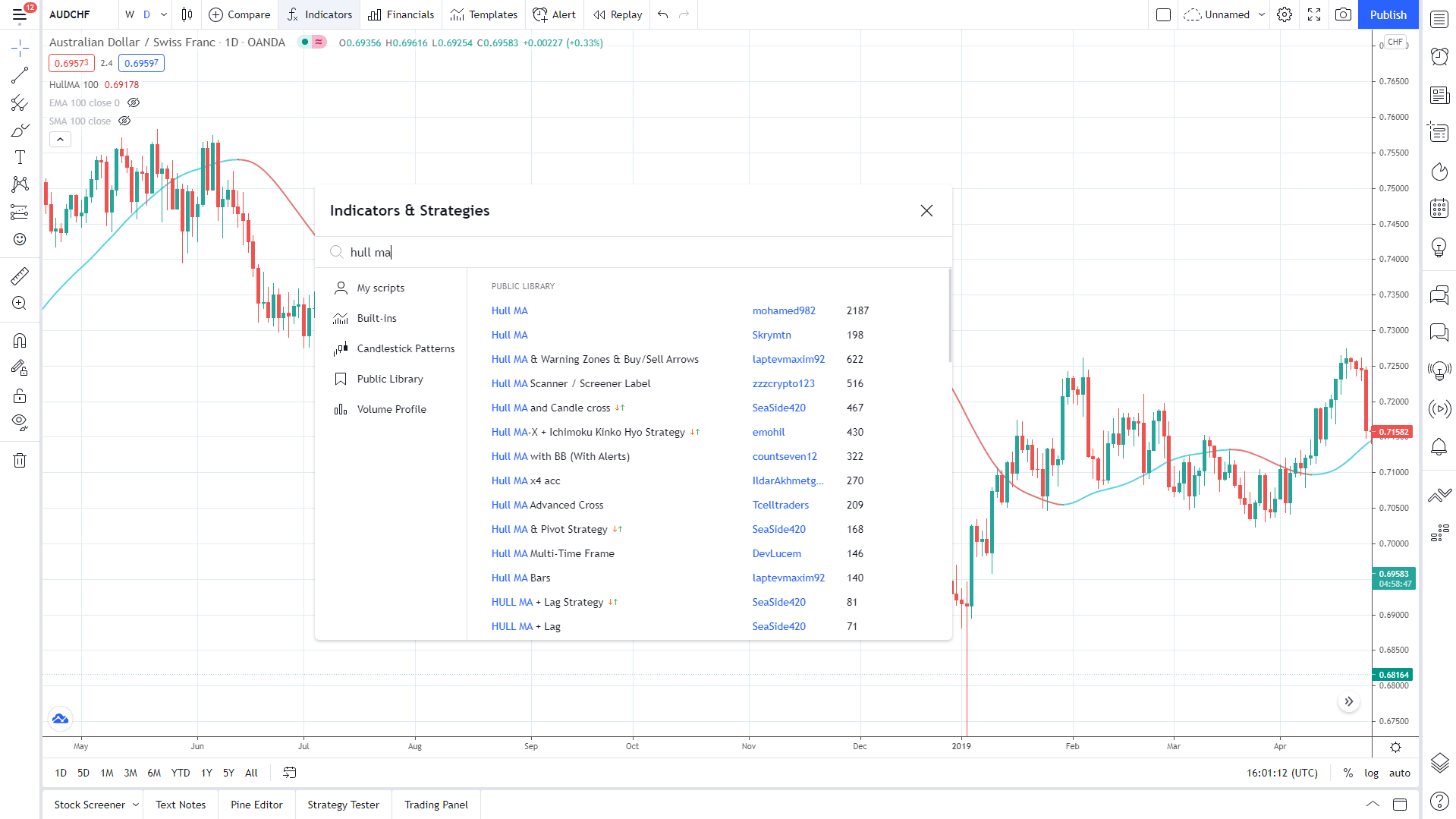Select the brush drawing tool
This screenshot has height=819, width=1456.
(x=20, y=130)
